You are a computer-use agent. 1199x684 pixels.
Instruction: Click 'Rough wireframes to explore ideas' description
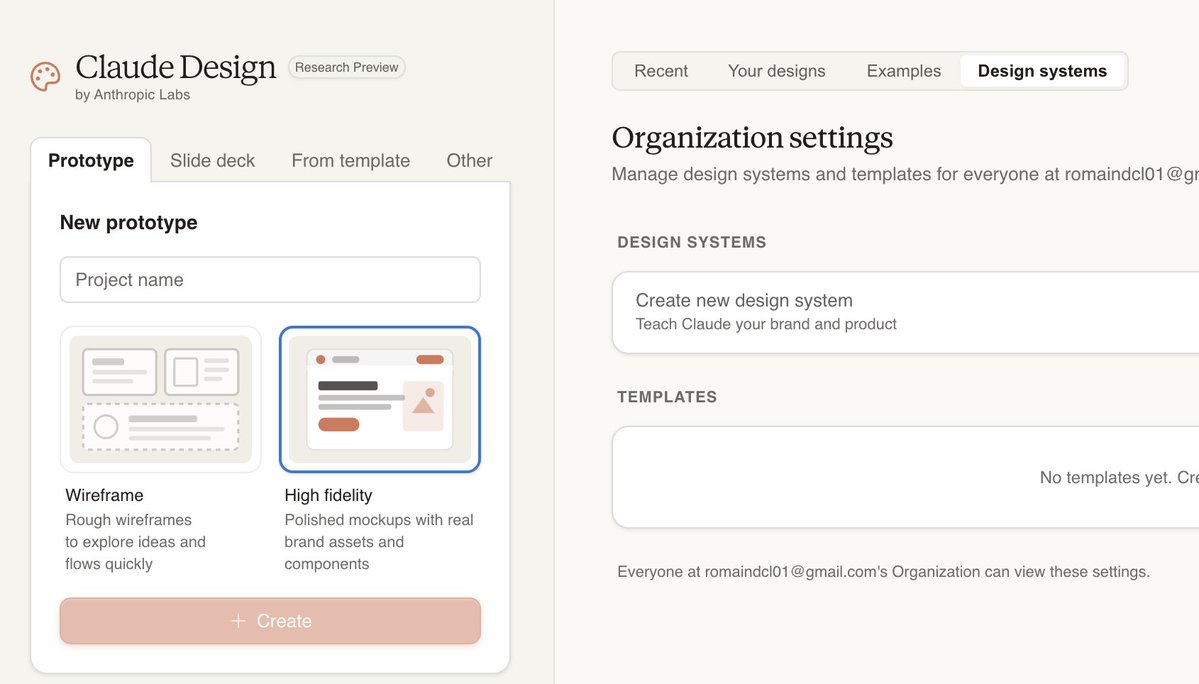click(135, 542)
